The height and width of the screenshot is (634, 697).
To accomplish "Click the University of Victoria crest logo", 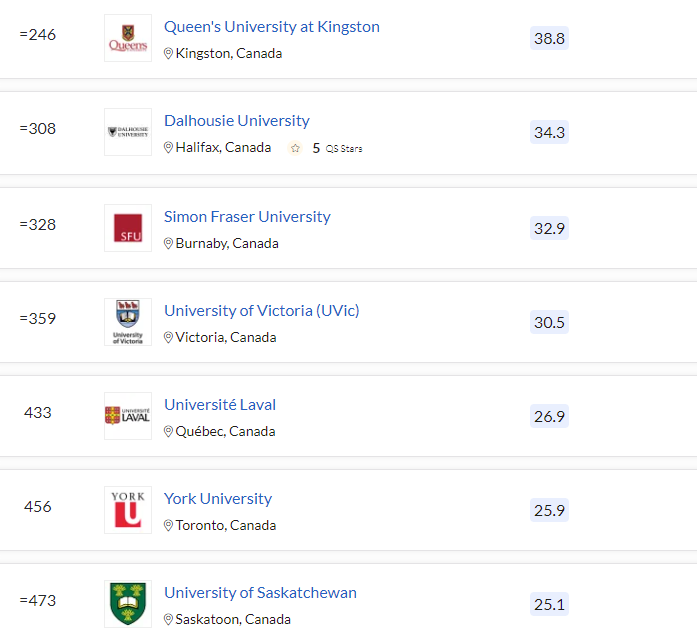I will (x=128, y=322).
